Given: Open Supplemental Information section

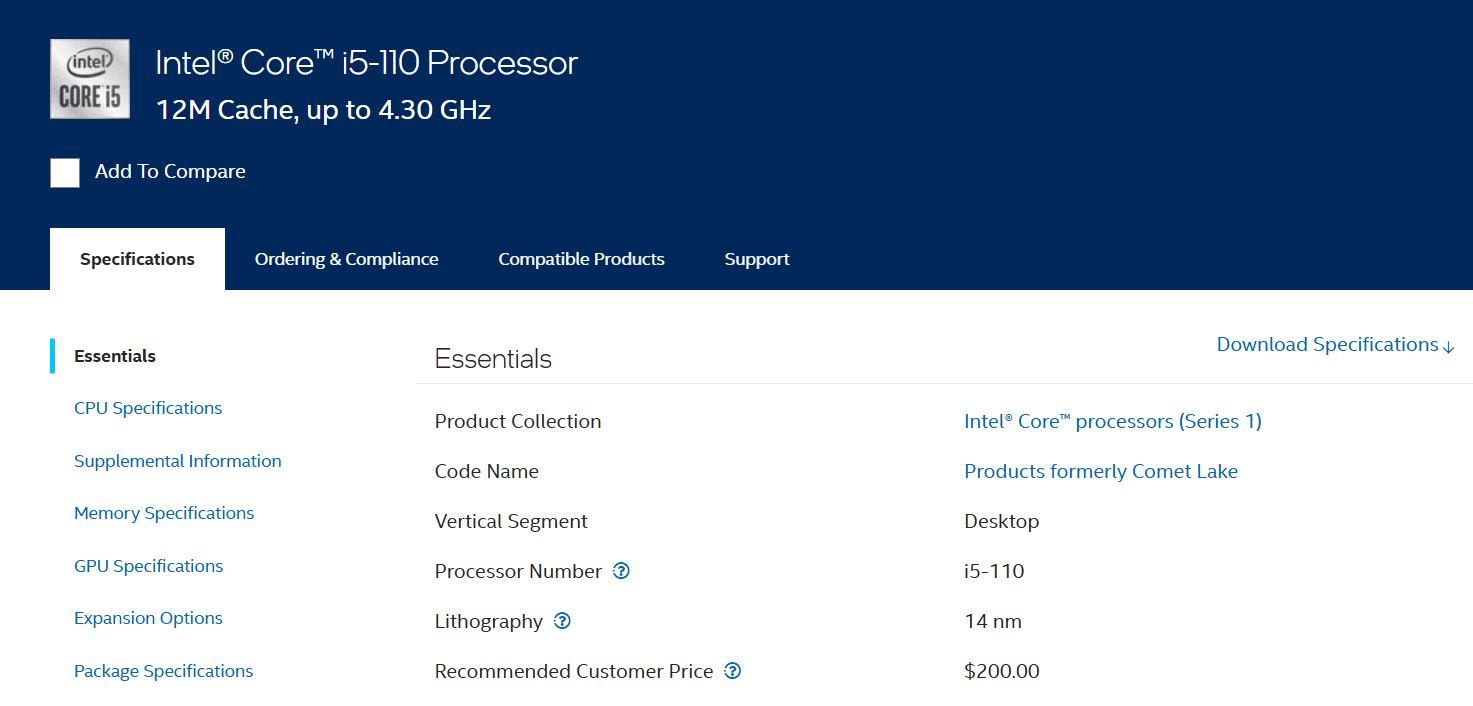Looking at the screenshot, I should tap(177, 460).
